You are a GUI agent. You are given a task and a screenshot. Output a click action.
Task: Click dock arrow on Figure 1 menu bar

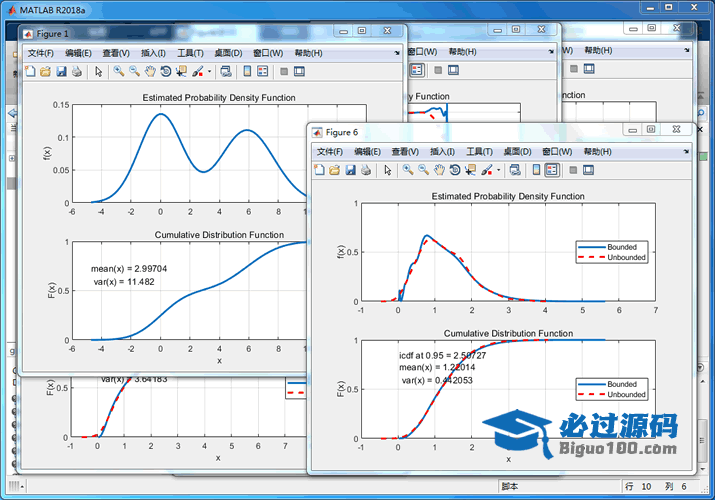tap(397, 53)
